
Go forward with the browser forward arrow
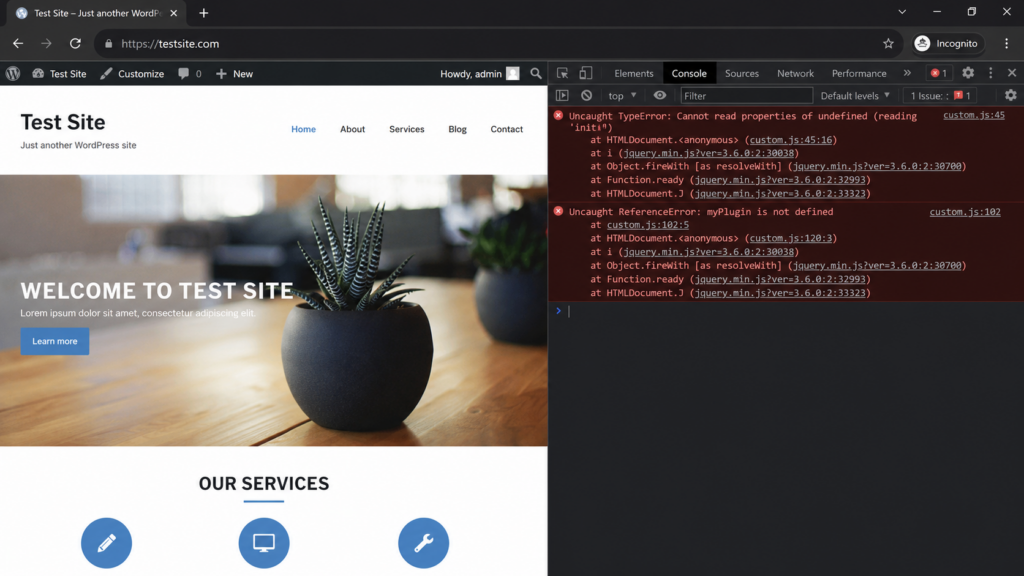[46, 44]
